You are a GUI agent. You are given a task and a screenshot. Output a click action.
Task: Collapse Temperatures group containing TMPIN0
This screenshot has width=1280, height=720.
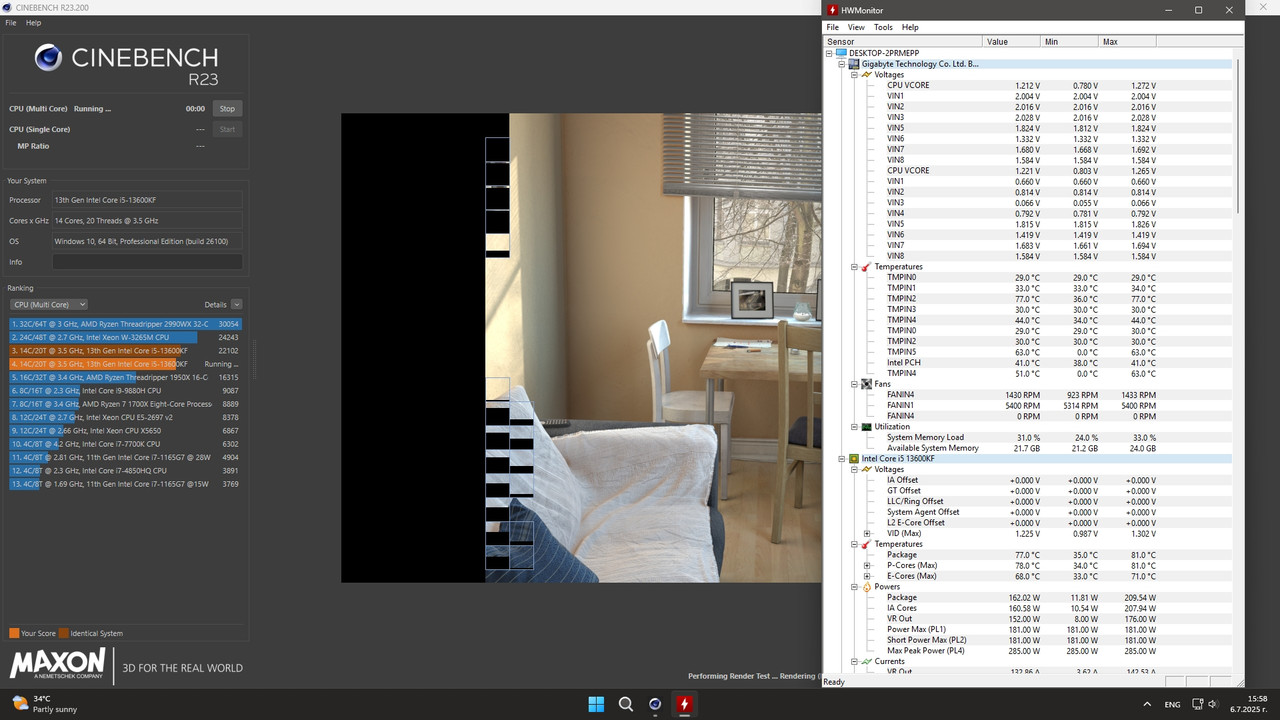click(854, 267)
